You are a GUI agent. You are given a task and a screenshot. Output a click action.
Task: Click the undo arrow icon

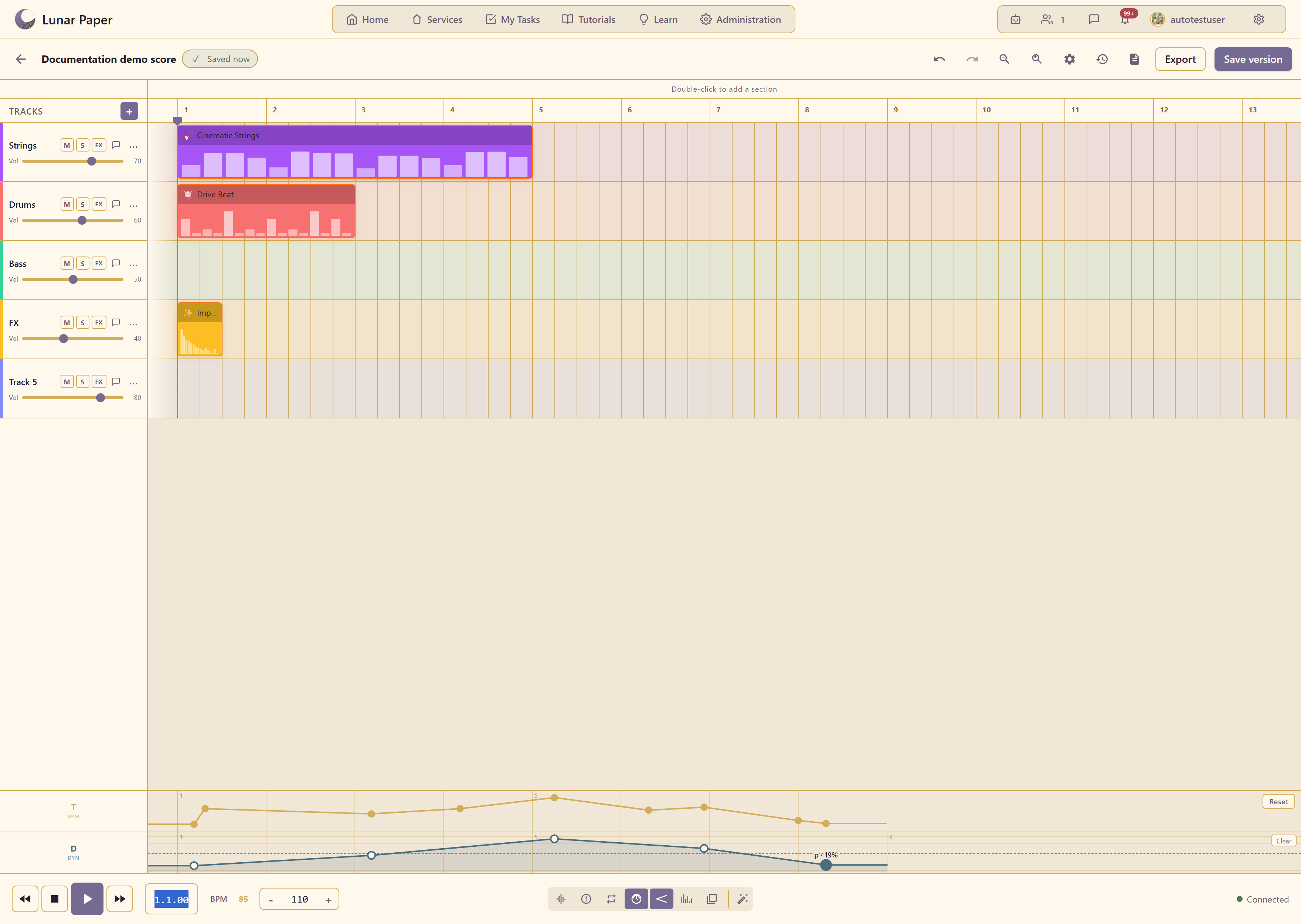[939, 59]
